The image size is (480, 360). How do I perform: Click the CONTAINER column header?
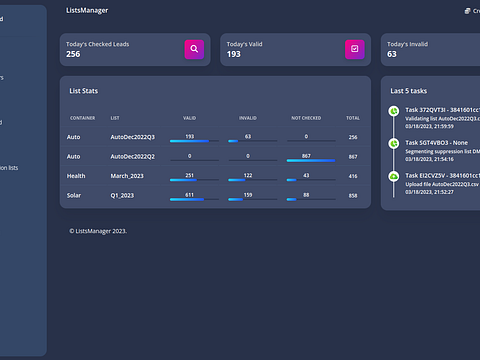click(x=82, y=118)
